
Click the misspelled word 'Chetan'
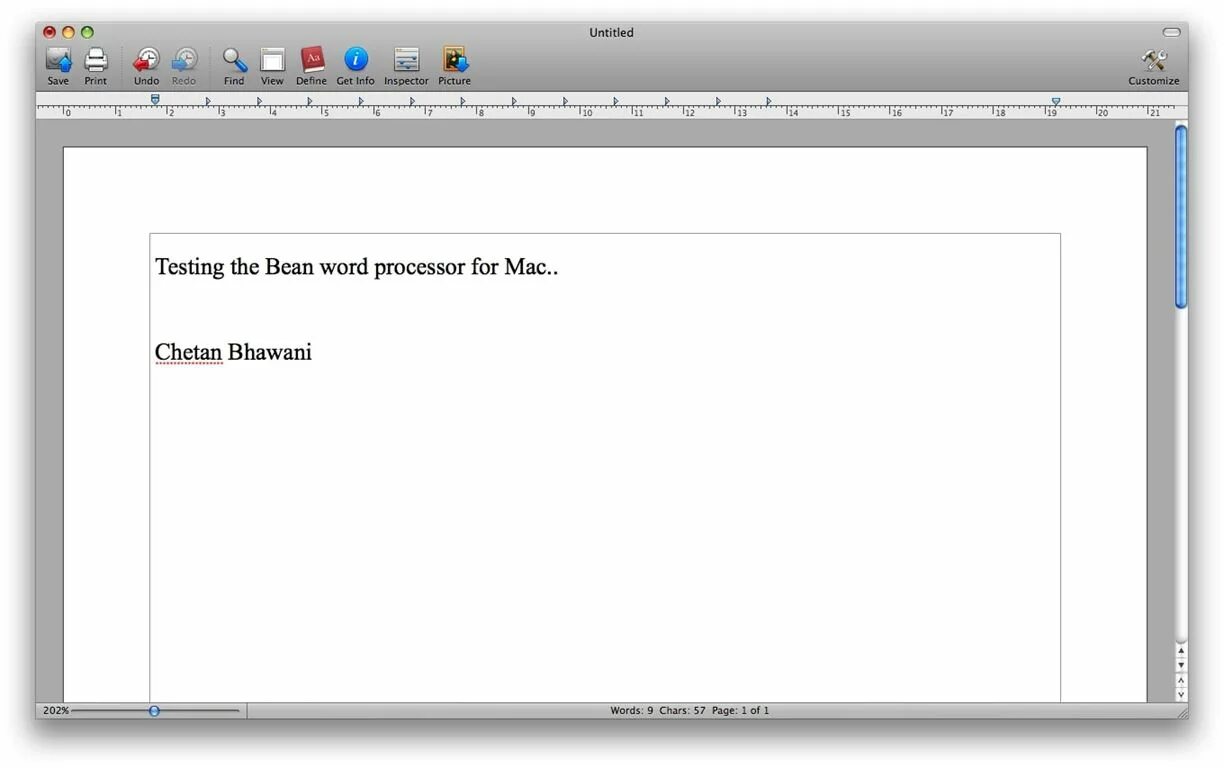(x=188, y=352)
